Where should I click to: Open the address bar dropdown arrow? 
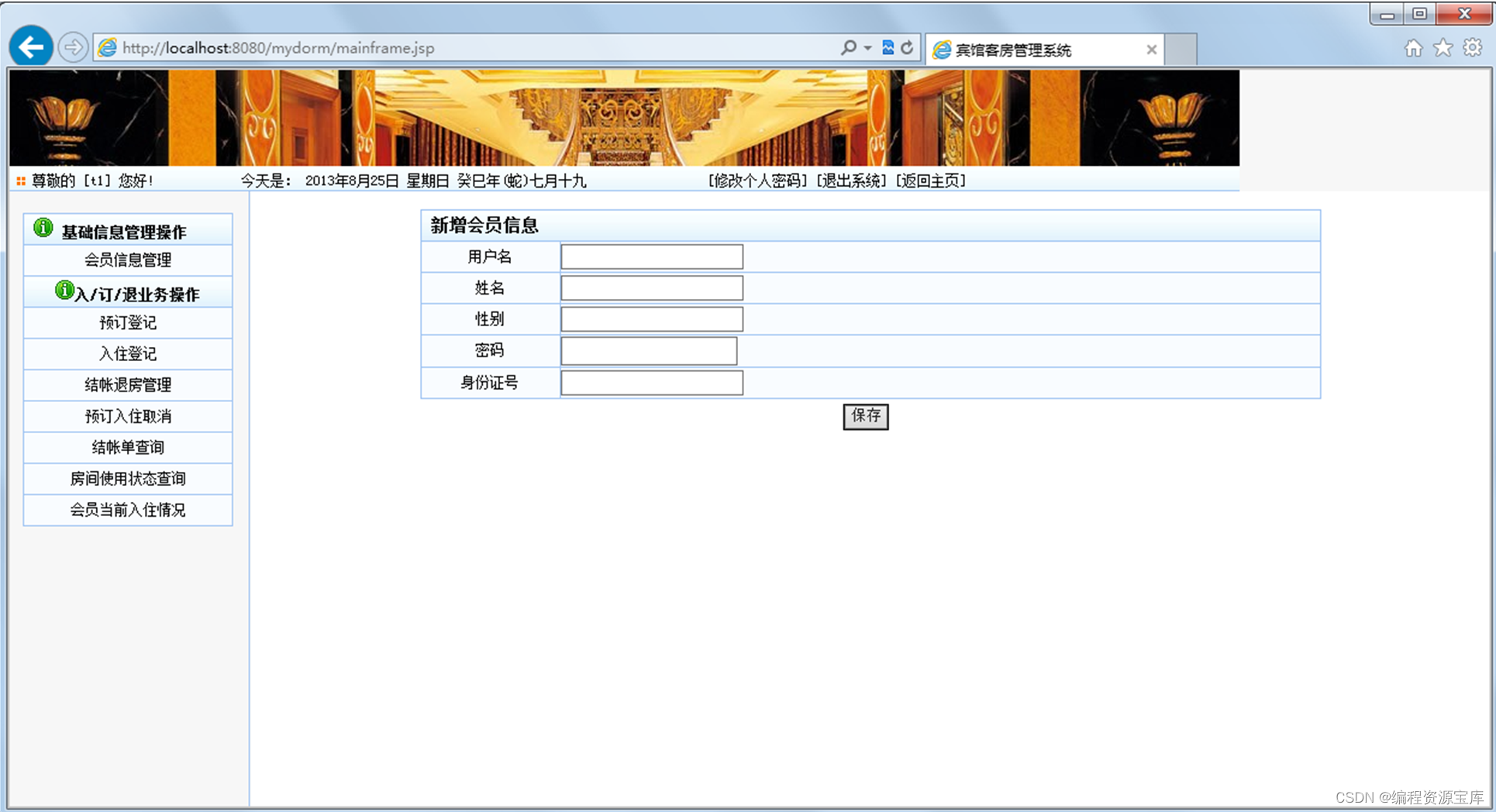tap(867, 48)
